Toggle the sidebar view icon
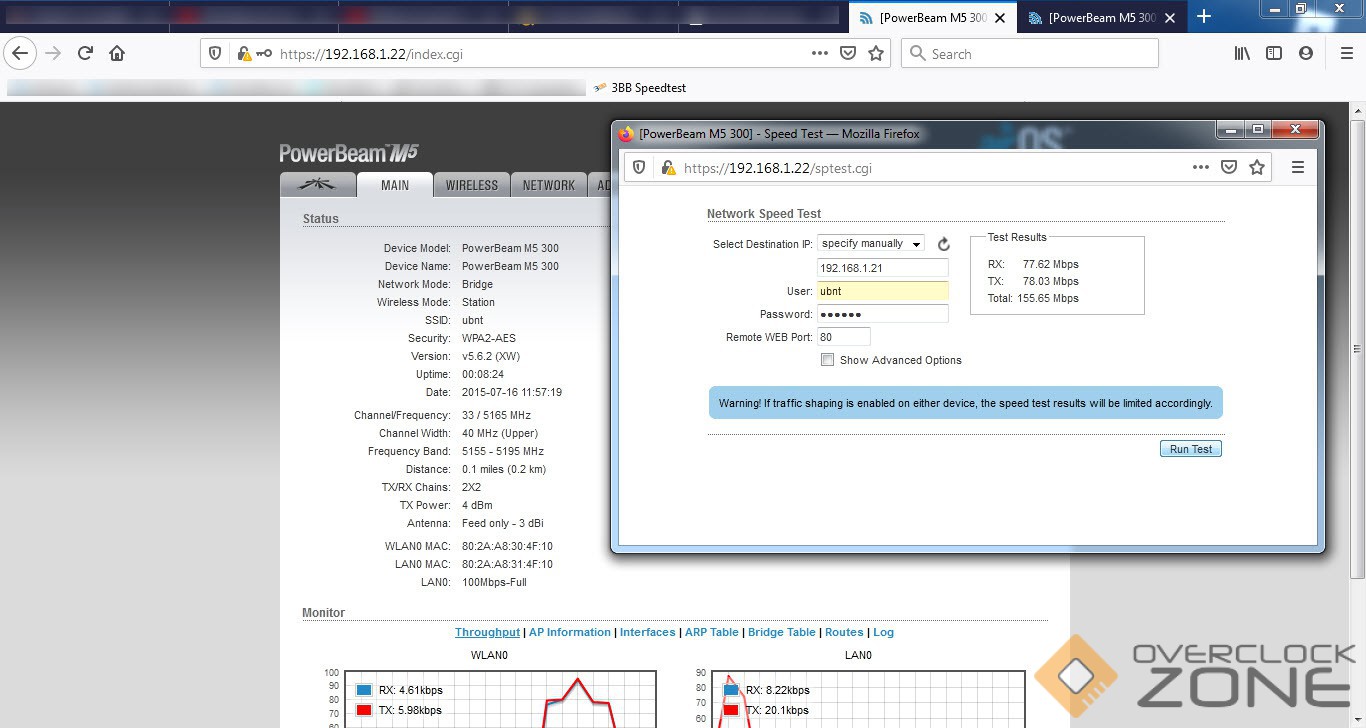Screen dimensions: 1366x728 (x=1274, y=54)
